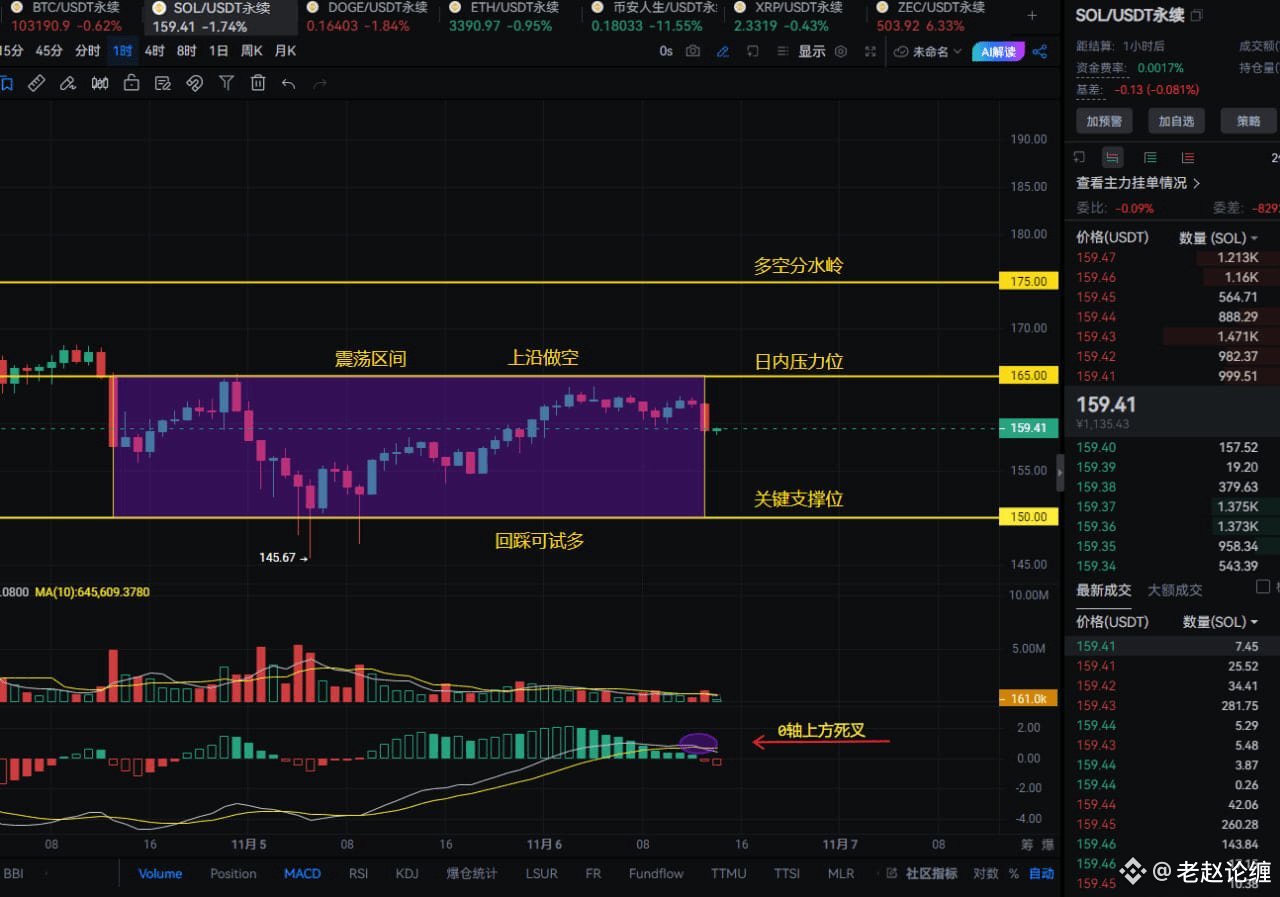The width and height of the screenshot is (1280, 897).
Task: Expand the 未命名 layout dropdown
Action: [928, 51]
